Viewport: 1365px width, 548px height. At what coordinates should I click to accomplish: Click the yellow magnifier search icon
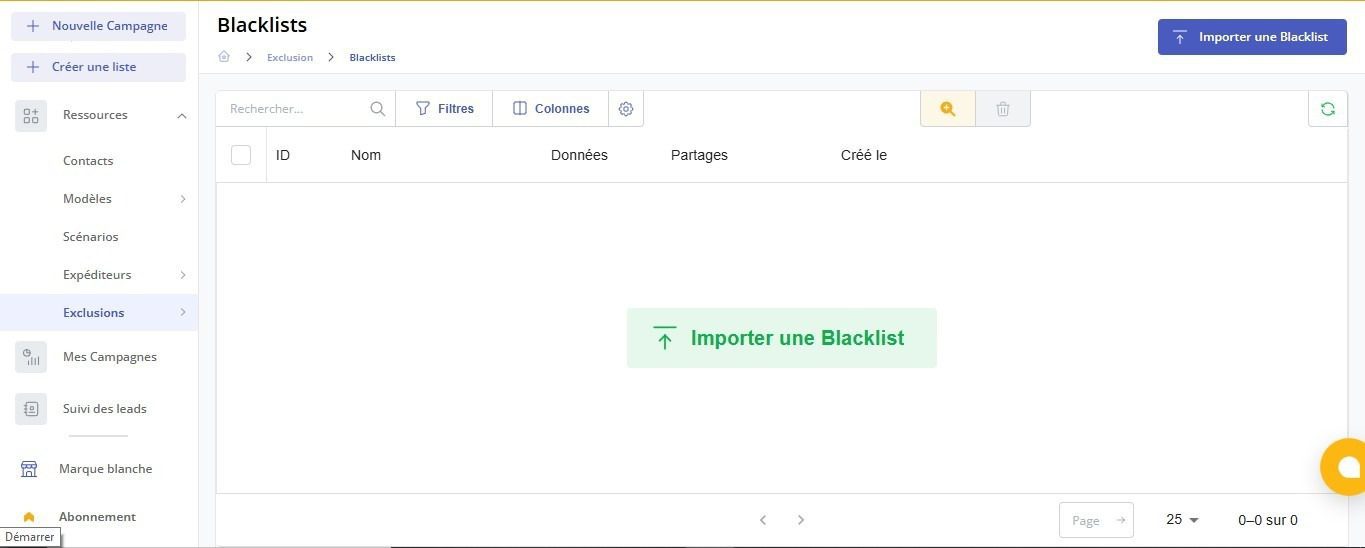coord(947,109)
